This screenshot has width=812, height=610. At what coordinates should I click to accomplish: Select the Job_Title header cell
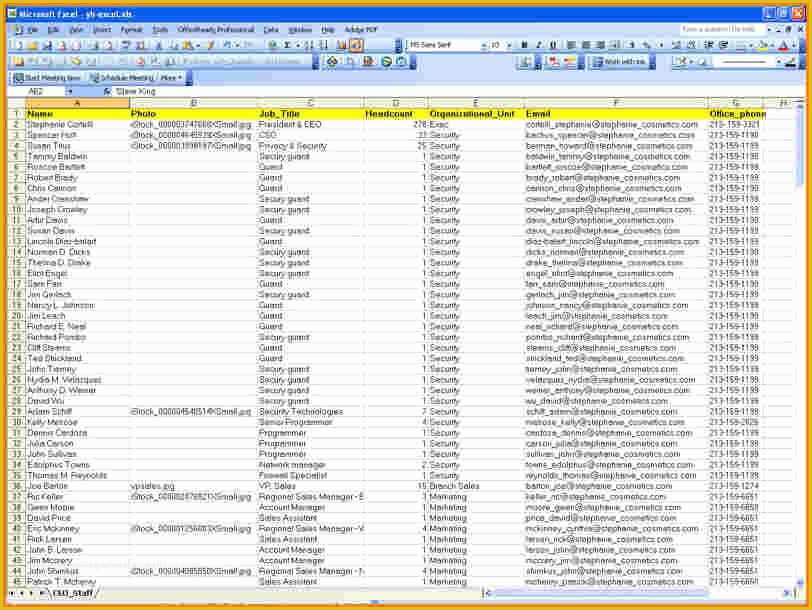[x=310, y=114]
